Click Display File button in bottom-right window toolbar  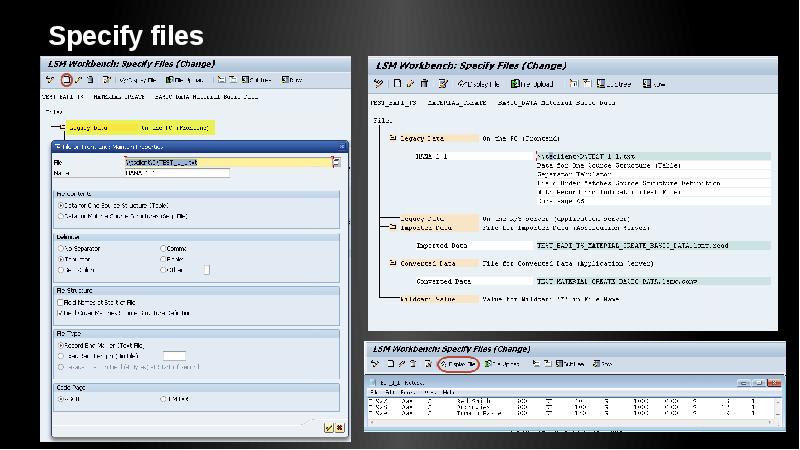click(x=458, y=364)
